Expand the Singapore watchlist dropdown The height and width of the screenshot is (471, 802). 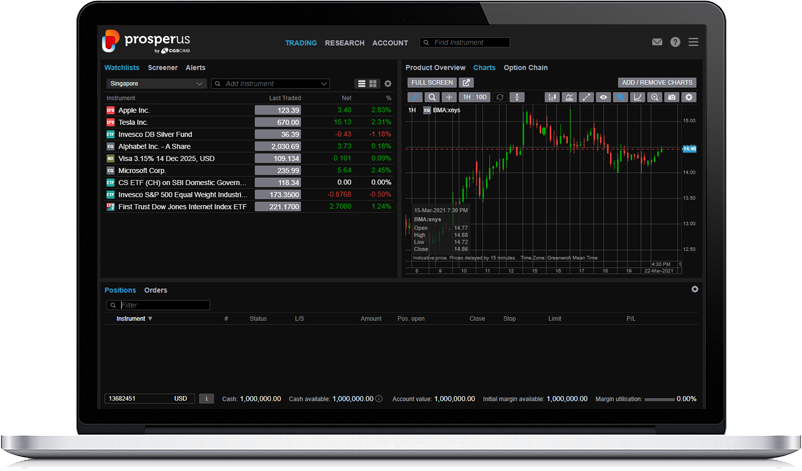coord(155,84)
